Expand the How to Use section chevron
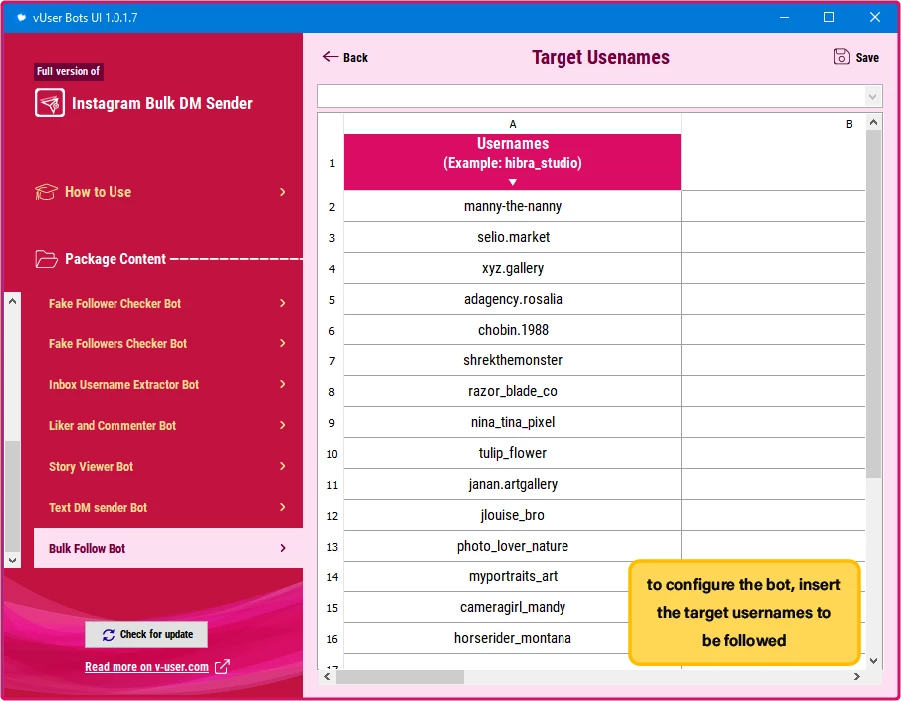The height and width of the screenshot is (701, 901). (x=283, y=192)
